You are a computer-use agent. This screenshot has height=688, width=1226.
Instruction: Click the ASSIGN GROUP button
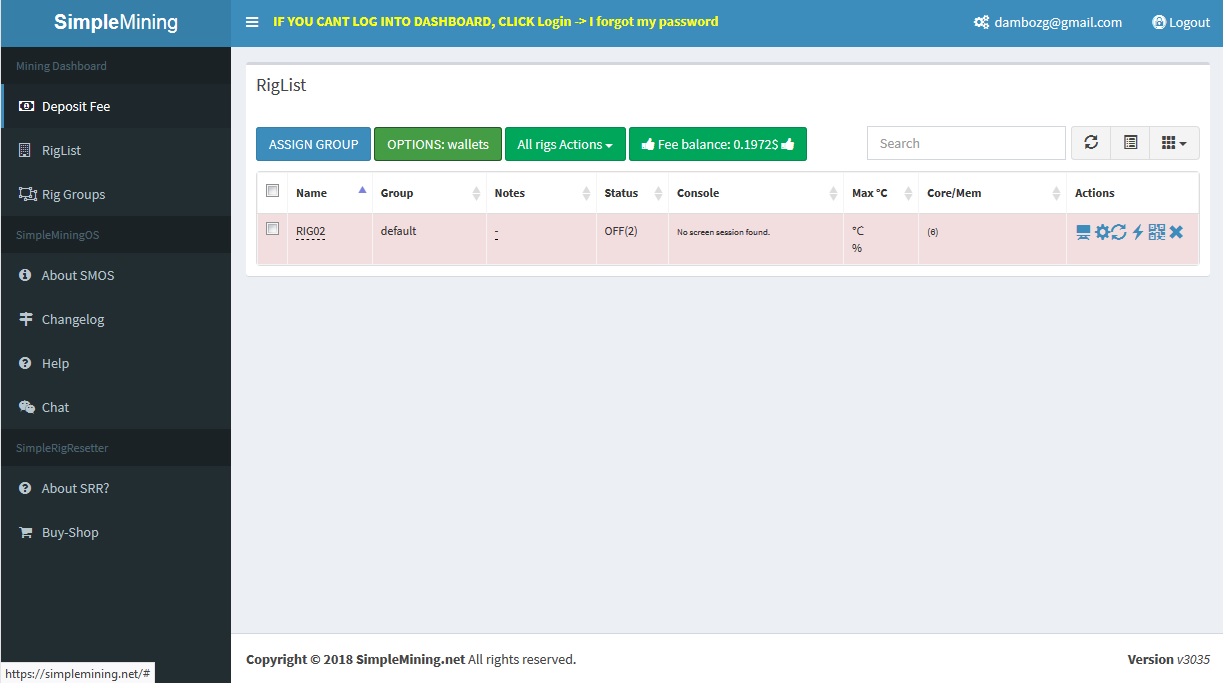click(313, 144)
